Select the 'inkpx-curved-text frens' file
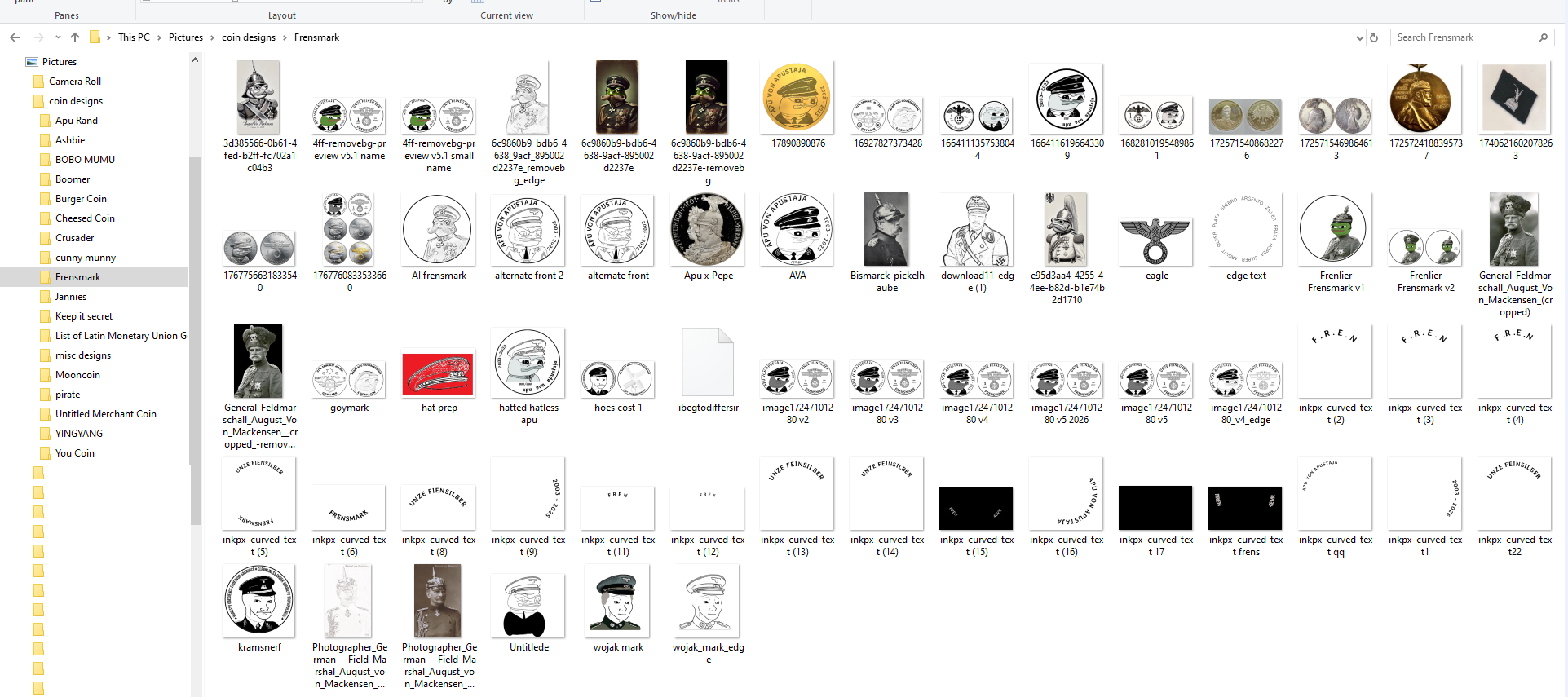Screen dimensions: 1568x697 coord(1246,507)
